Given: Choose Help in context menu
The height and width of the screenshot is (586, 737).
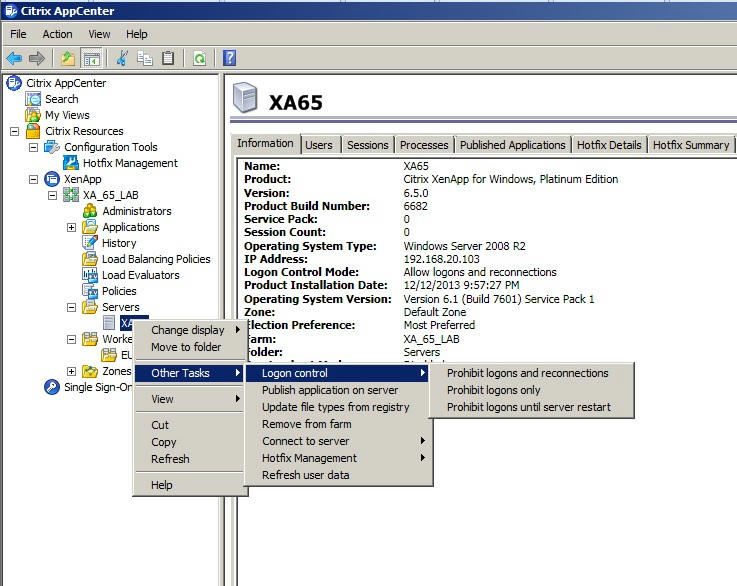Looking at the screenshot, I should 190,485.
